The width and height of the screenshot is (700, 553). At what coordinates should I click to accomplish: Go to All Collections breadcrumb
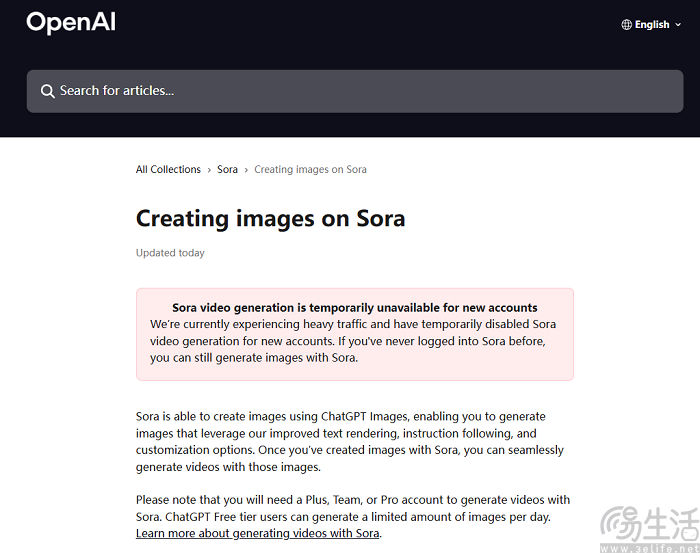[x=168, y=170]
